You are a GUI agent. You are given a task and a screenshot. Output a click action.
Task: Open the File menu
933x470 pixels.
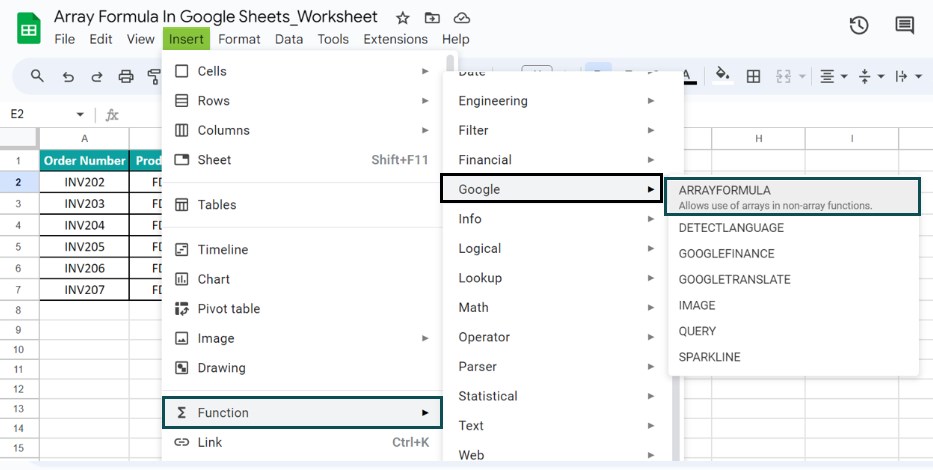pos(64,39)
